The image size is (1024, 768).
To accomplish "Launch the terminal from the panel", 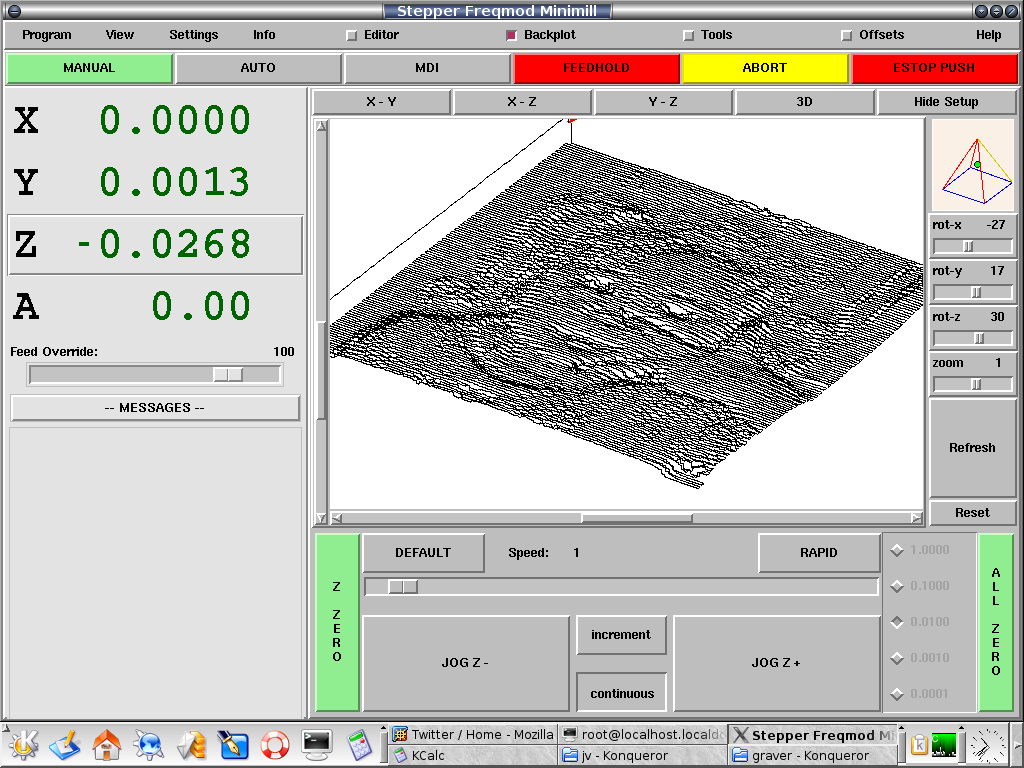I will click(x=317, y=745).
